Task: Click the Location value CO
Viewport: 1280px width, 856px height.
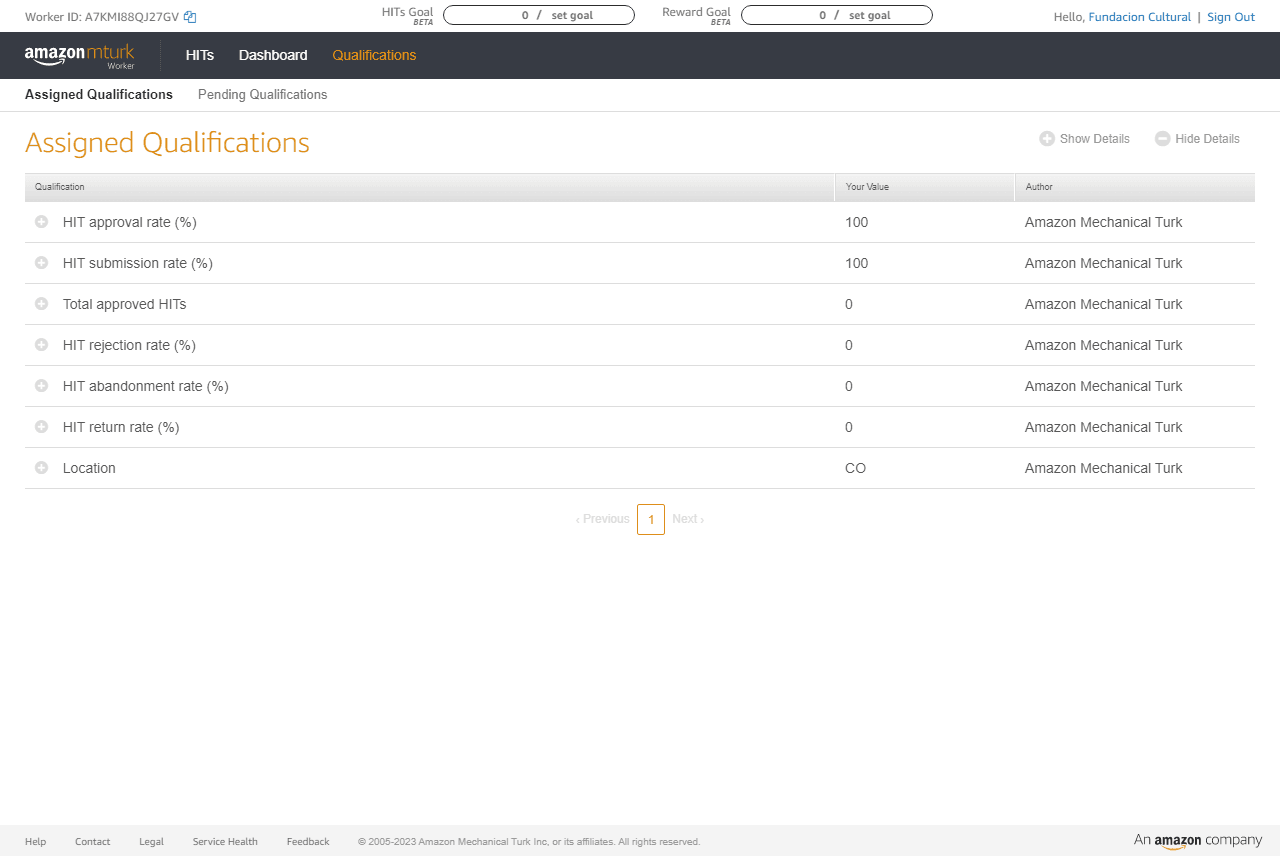Action: [855, 468]
